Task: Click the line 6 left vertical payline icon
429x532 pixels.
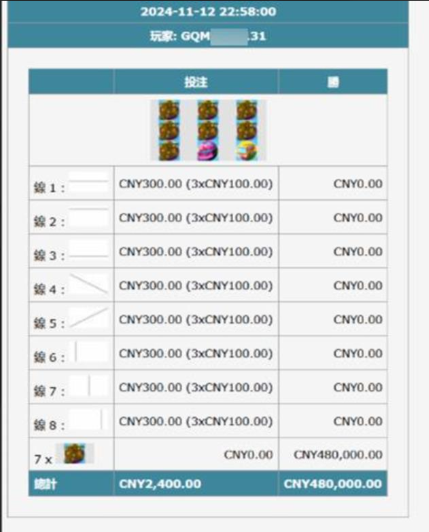Action: [89, 352]
